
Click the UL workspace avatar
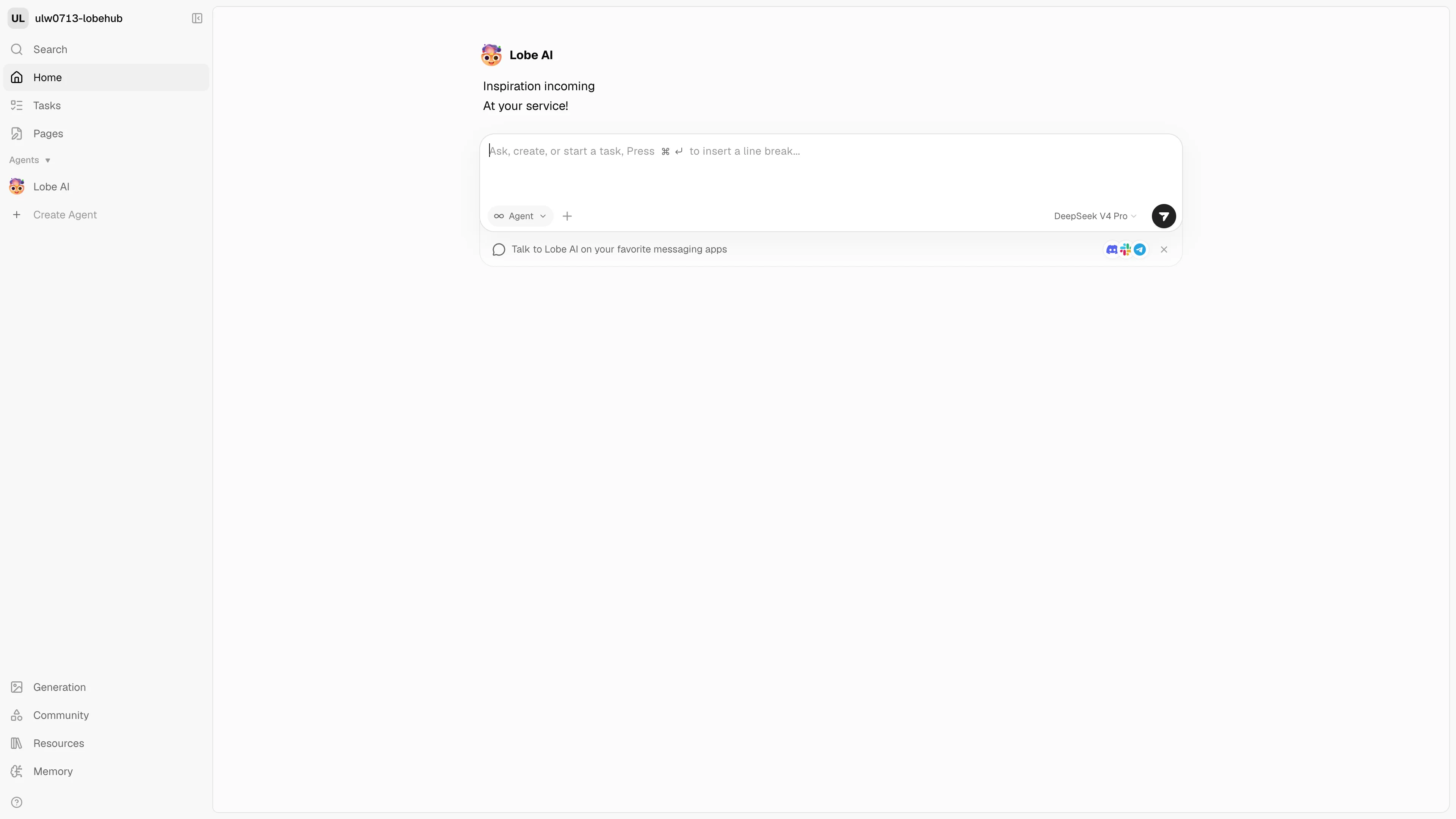[18, 18]
